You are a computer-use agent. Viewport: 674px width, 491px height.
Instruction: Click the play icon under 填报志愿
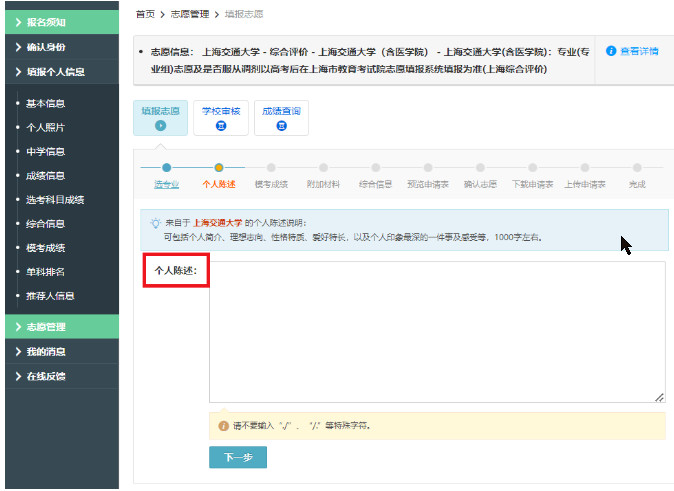pyautogui.click(x=160, y=126)
